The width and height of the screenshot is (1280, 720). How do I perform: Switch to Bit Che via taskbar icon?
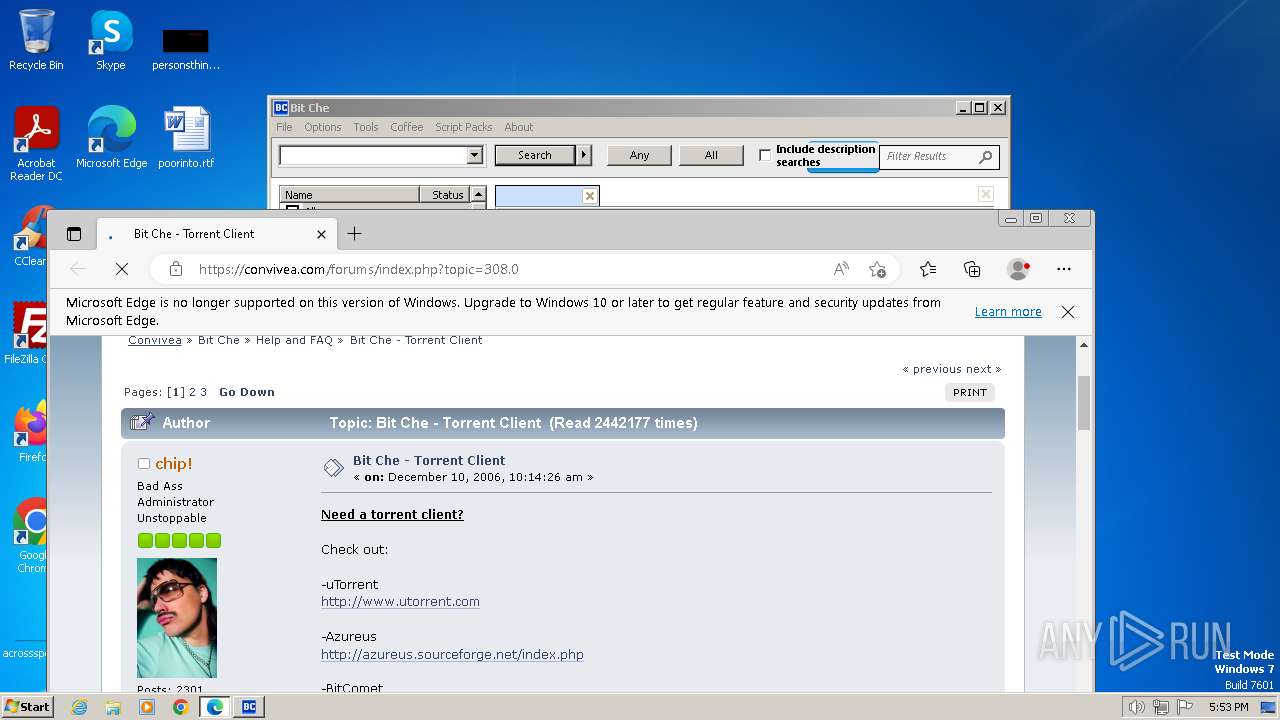249,707
